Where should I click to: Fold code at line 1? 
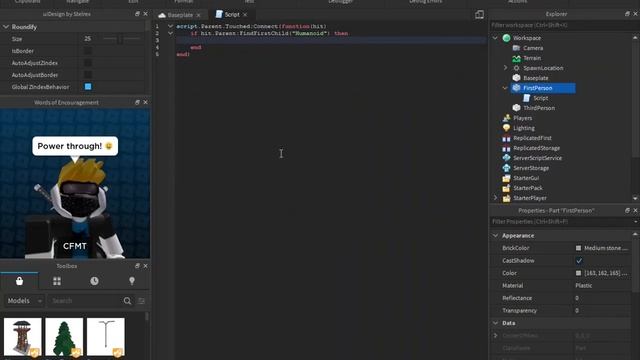tap(170, 26)
